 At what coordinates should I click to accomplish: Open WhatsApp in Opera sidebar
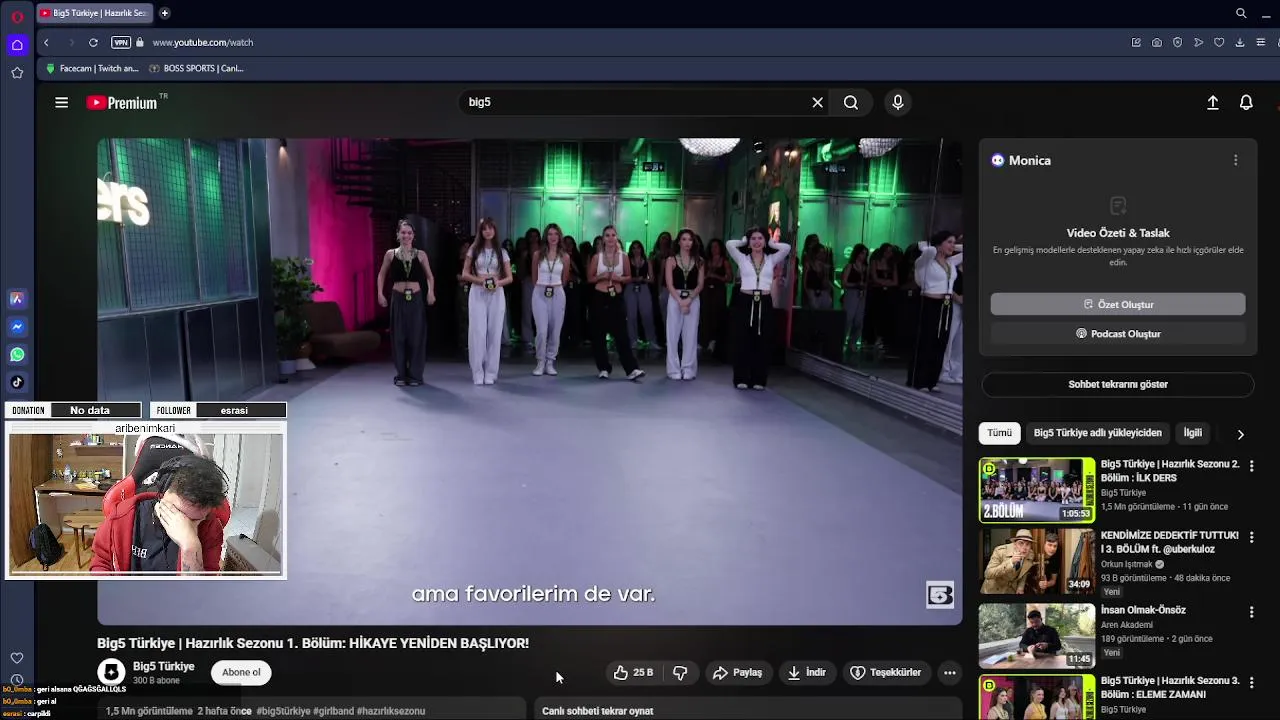tap(17, 355)
